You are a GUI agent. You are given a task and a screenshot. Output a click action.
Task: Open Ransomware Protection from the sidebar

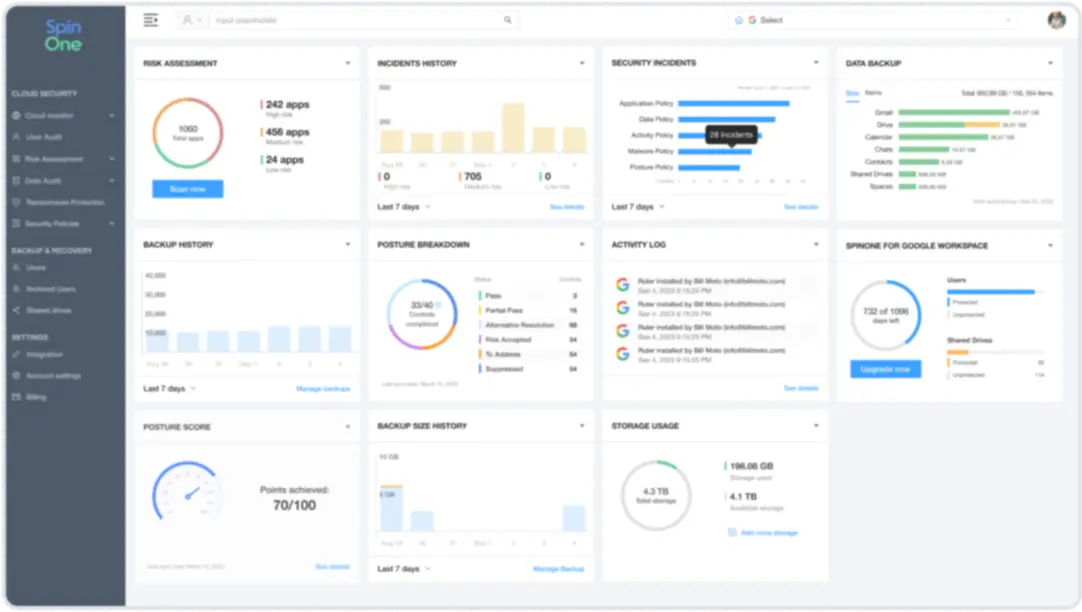[x=62, y=202]
